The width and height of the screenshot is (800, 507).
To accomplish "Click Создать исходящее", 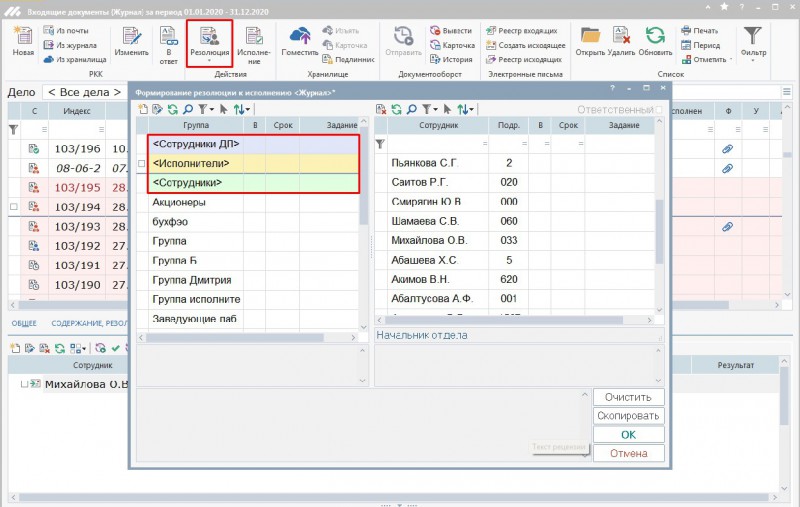I will click(526, 45).
